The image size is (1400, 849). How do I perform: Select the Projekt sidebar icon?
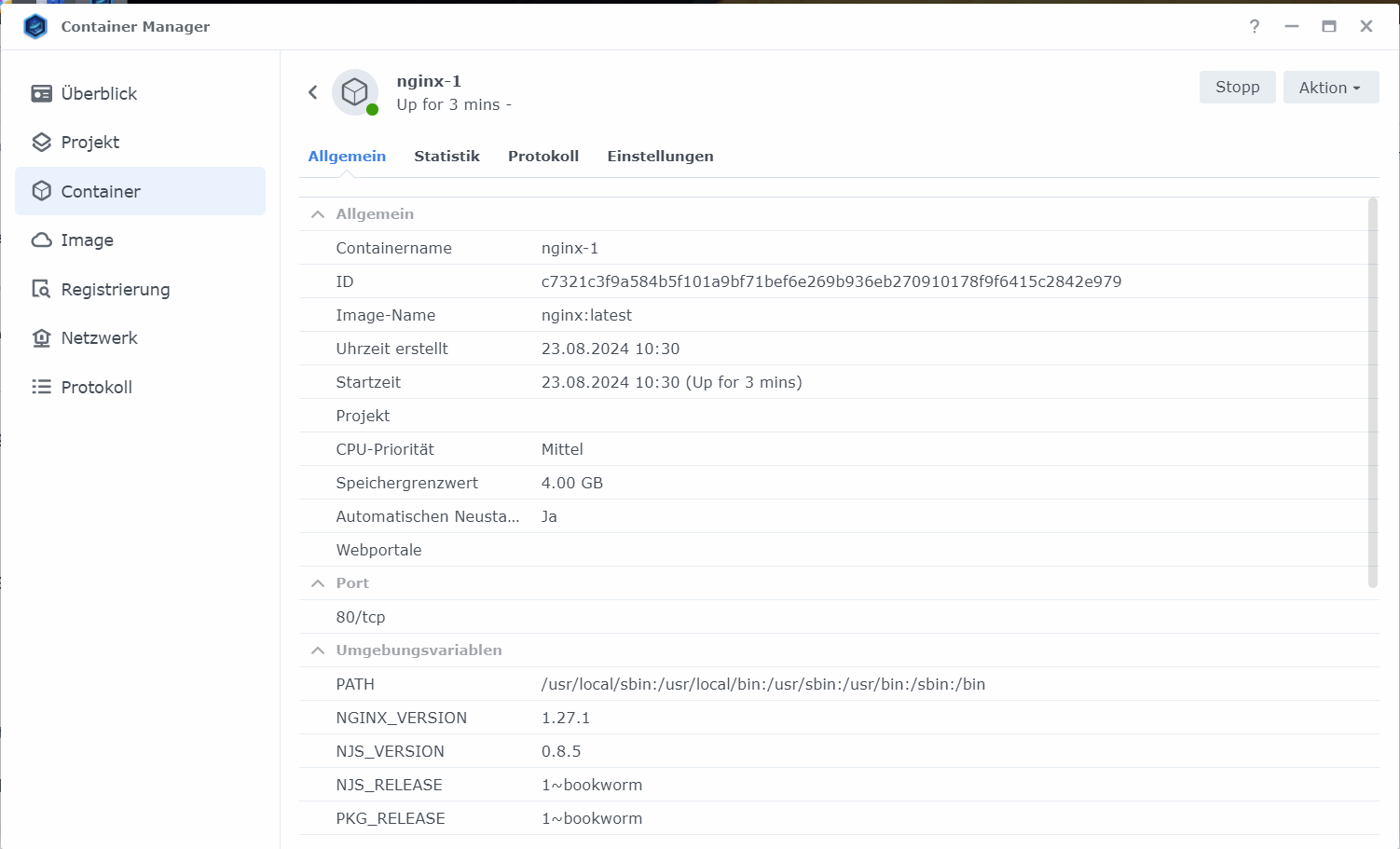coord(42,142)
